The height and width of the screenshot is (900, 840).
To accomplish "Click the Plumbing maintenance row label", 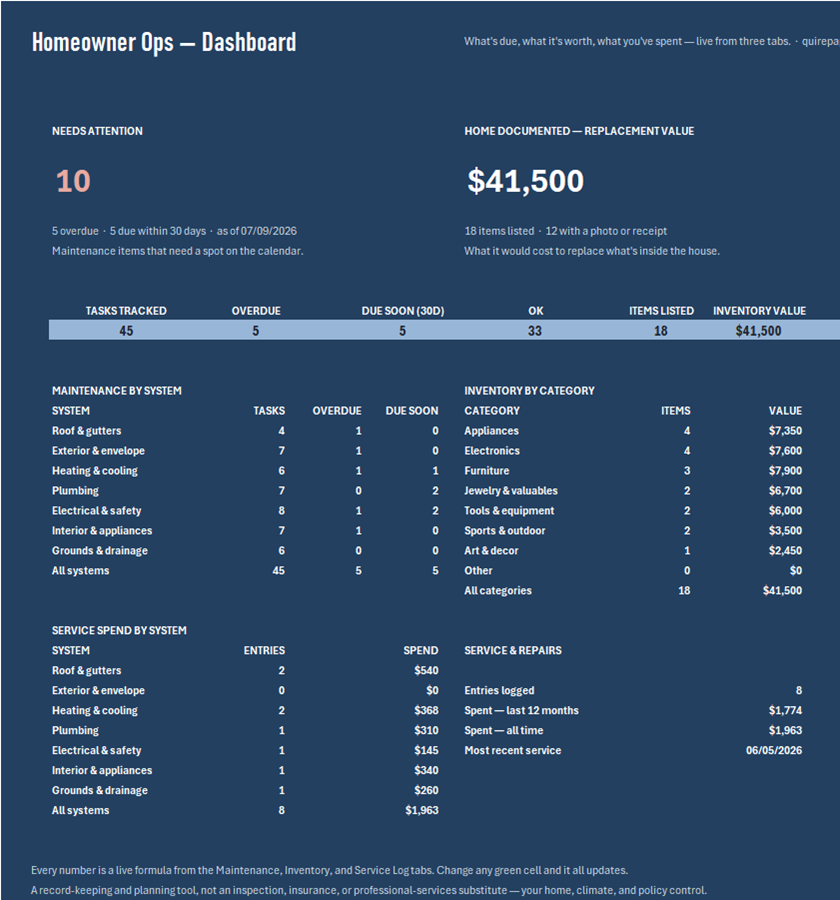I will click(x=75, y=491).
